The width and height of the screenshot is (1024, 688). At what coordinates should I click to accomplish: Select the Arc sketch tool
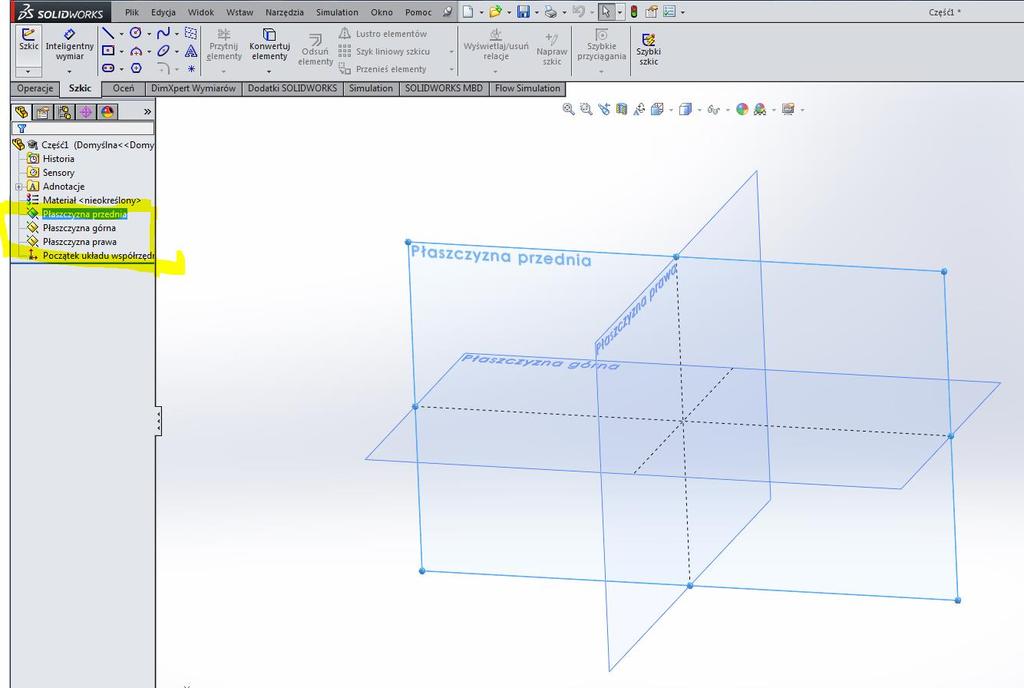coord(135,50)
